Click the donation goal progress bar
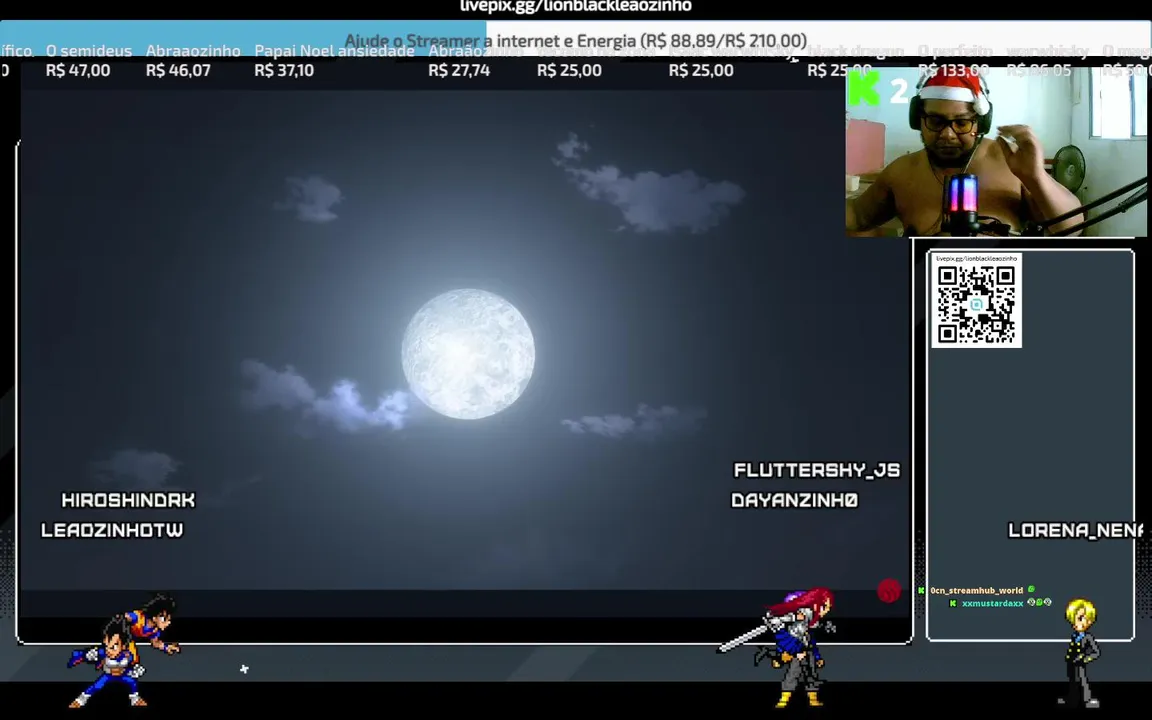The height and width of the screenshot is (720, 1152). tap(575, 40)
